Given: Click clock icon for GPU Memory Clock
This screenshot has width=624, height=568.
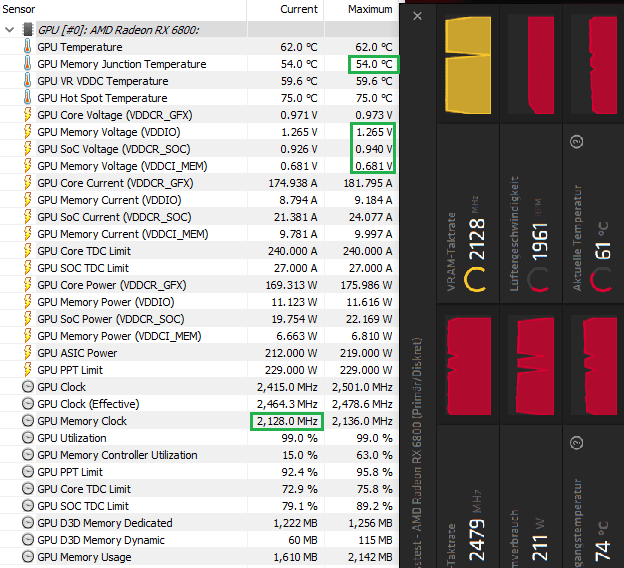Looking at the screenshot, I should [x=28, y=421].
